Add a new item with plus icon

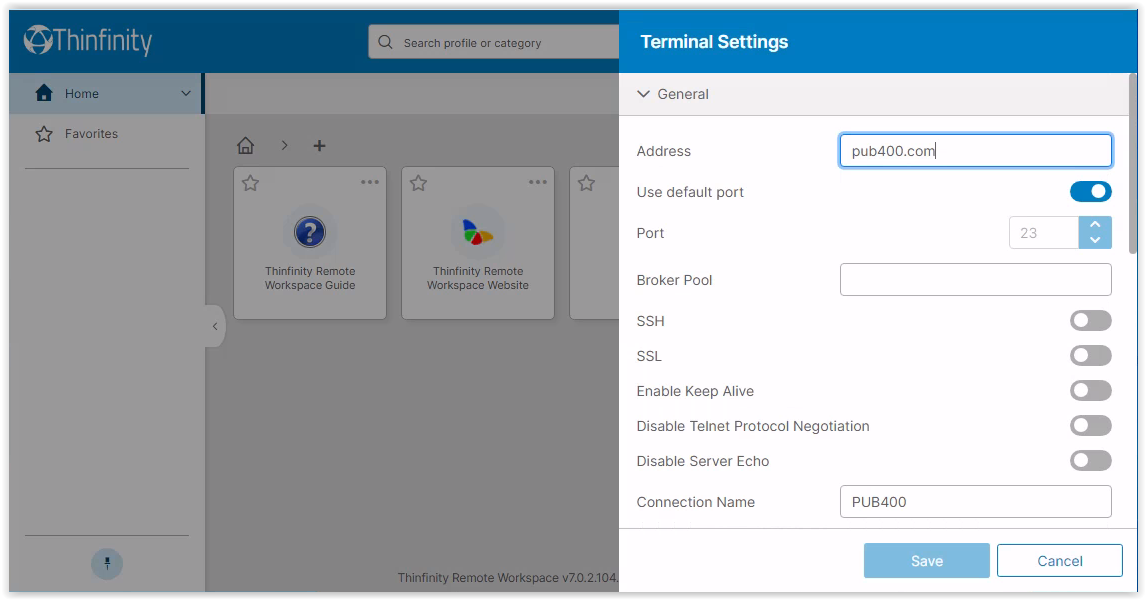(319, 145)
